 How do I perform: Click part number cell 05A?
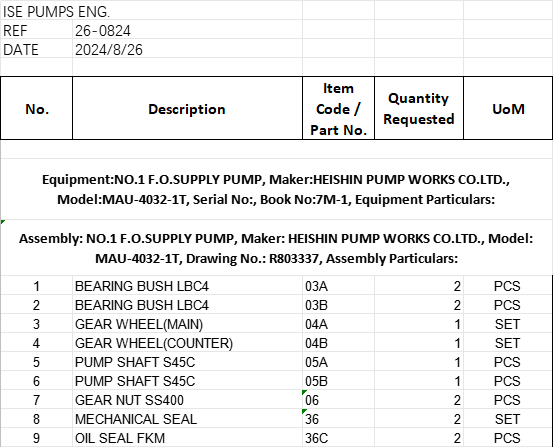pos(338,362)
